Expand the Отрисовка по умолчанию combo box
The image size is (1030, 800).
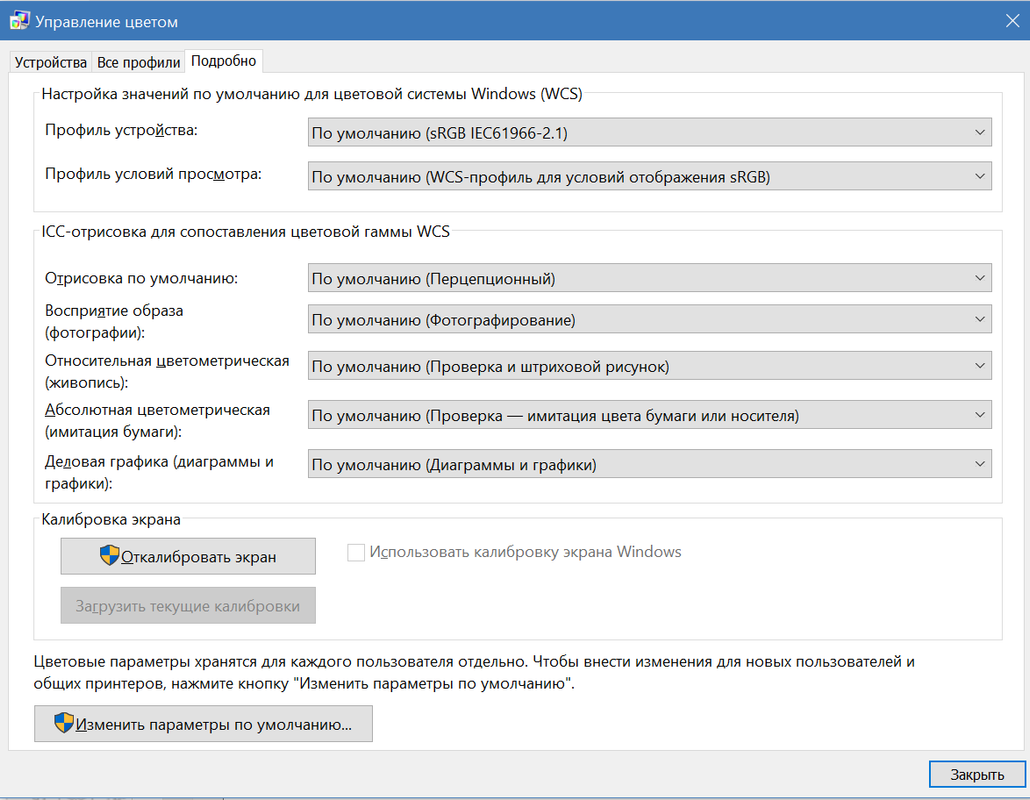point(650,278)
